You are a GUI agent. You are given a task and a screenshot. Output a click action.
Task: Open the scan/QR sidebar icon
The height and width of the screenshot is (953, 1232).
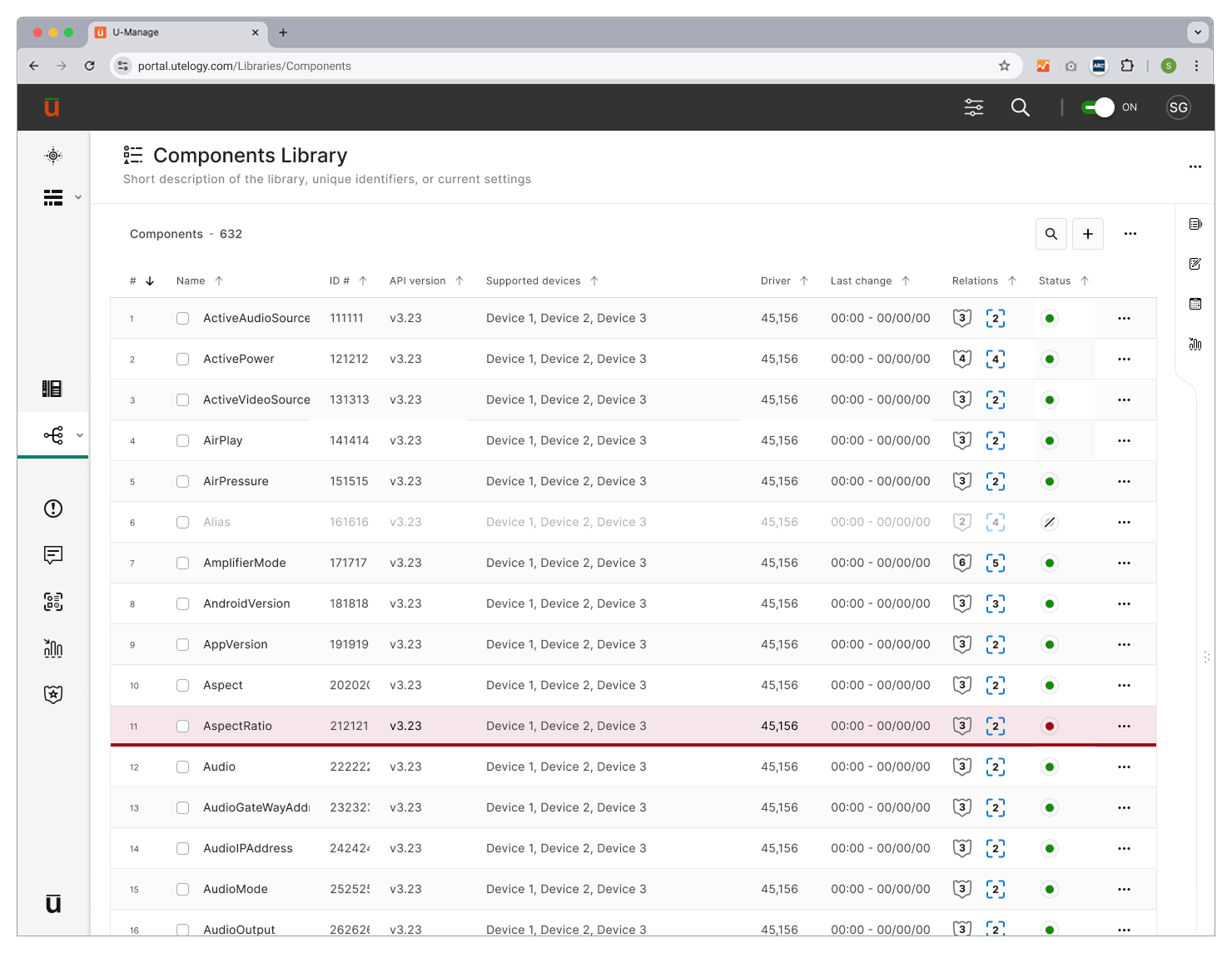(53, 602)
